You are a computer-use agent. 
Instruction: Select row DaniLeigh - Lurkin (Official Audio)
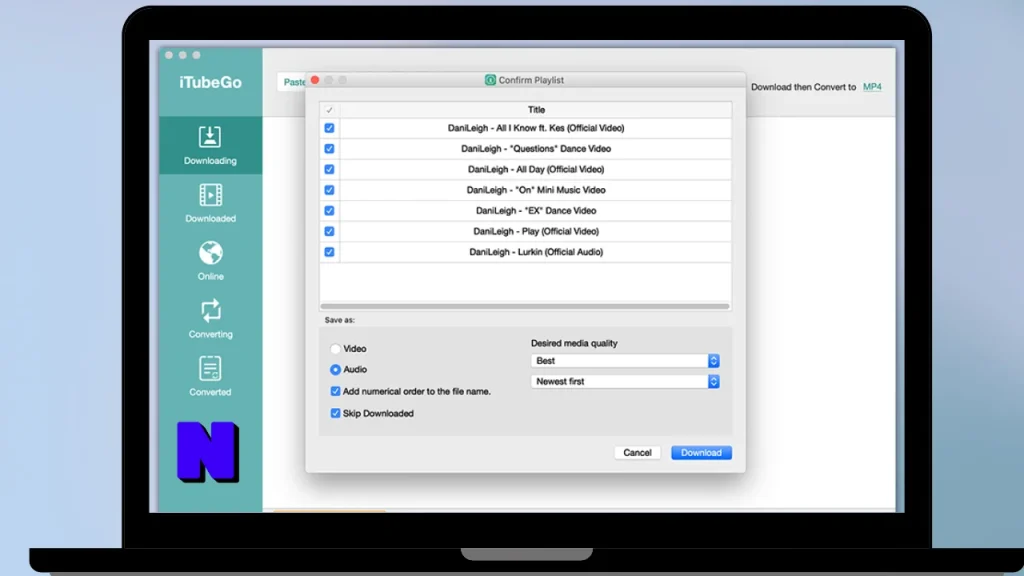click(536, 252)
